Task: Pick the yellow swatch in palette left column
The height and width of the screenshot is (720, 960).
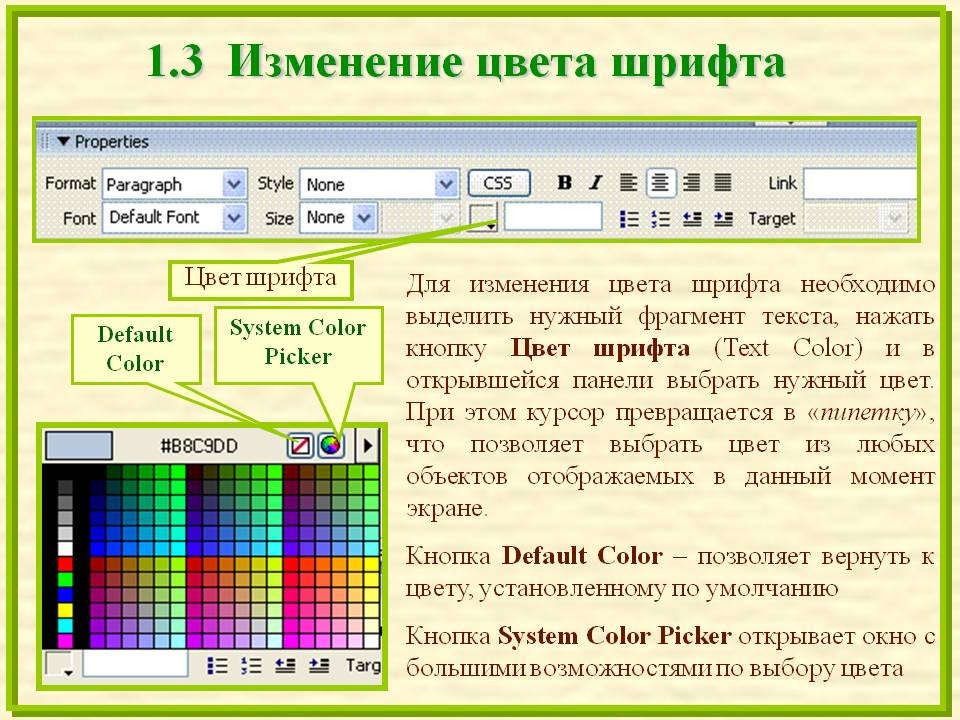Action: pyautogui.click(x=65, y=610)
